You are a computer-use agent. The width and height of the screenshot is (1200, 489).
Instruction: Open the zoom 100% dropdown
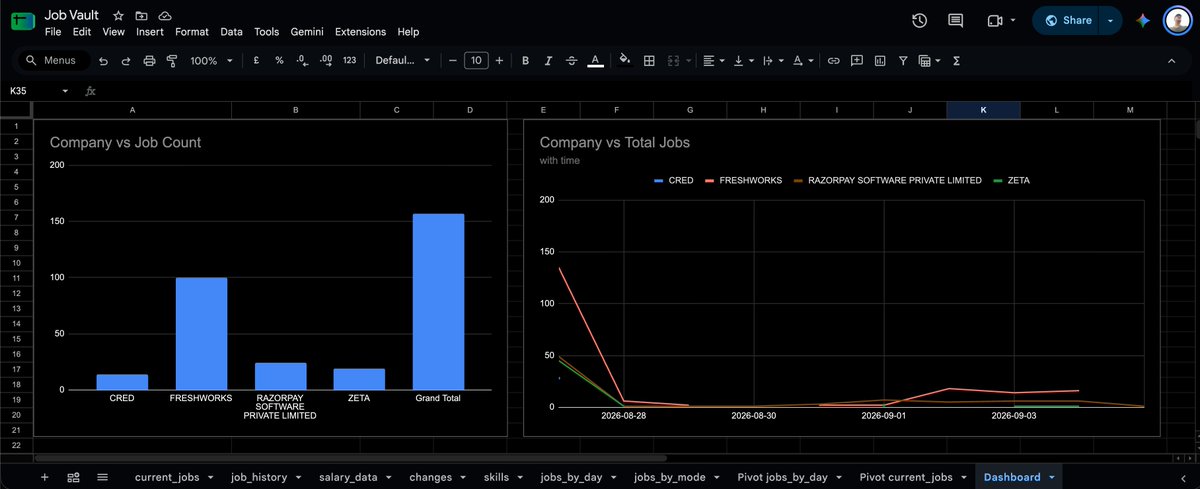[x=211, y=61]
